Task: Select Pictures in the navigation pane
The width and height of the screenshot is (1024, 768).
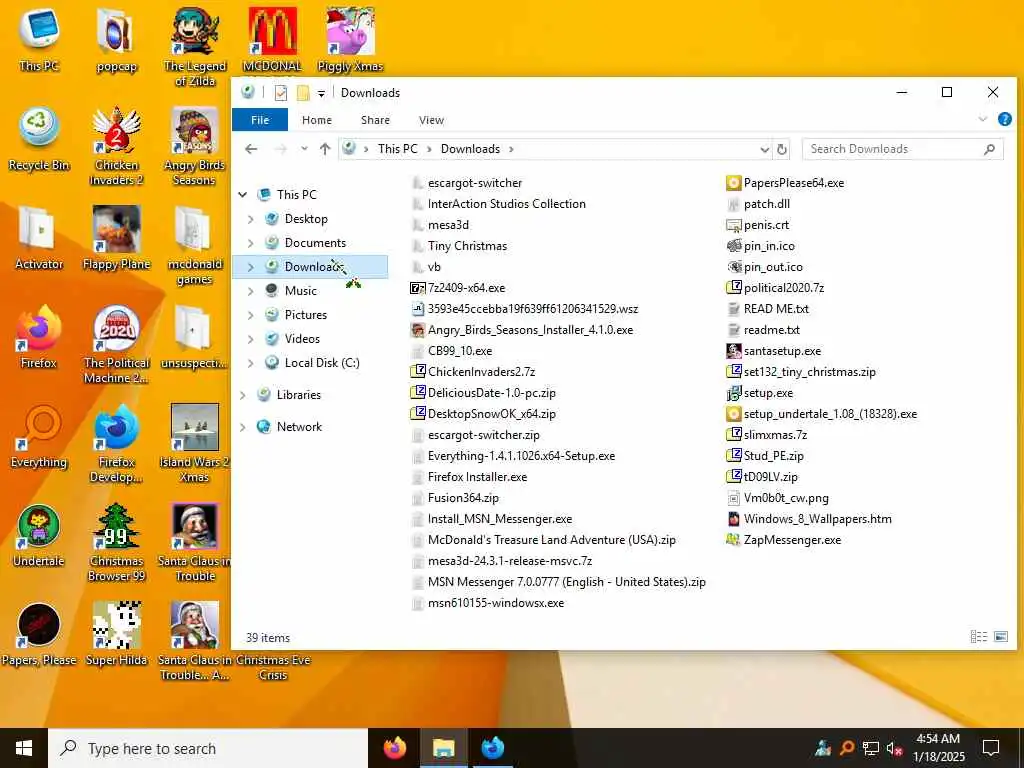Action: (x=306, y=315)
